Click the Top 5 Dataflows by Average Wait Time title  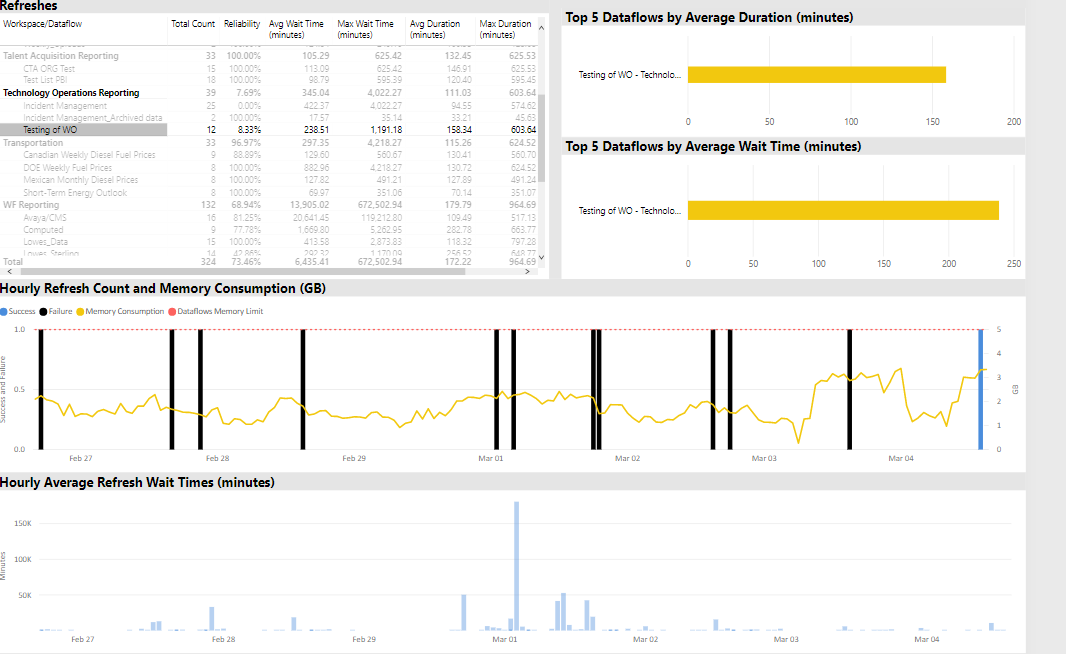click(713, 147)
